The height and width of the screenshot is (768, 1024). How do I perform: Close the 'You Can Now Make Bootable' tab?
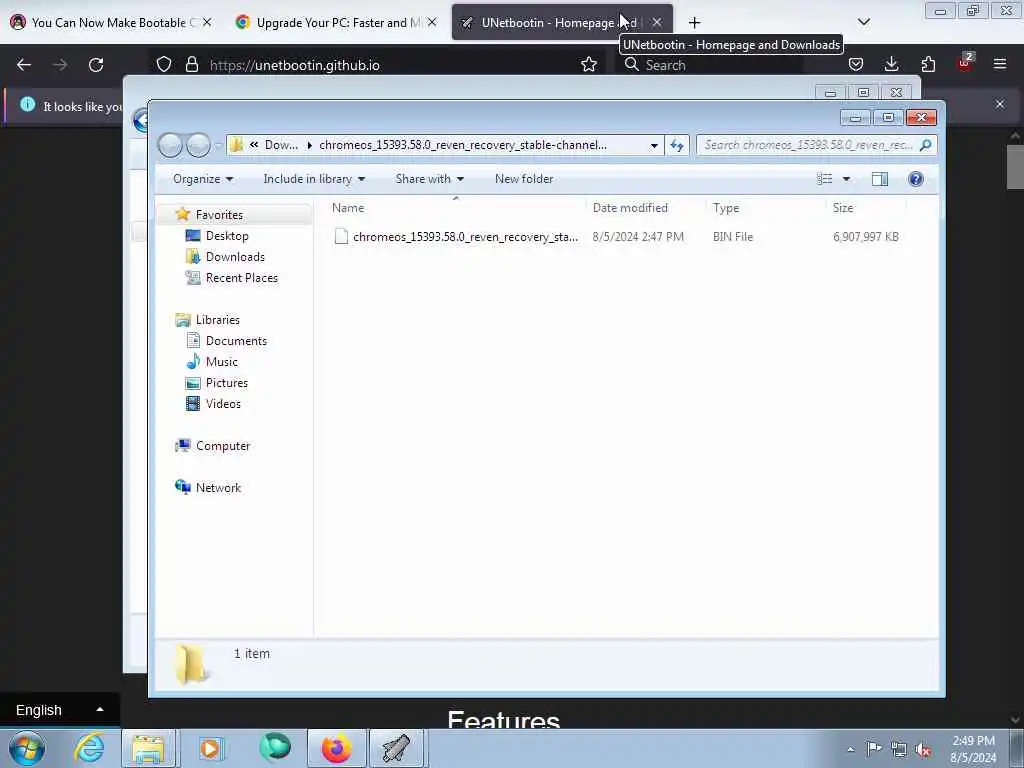click(x=206, y=22)
